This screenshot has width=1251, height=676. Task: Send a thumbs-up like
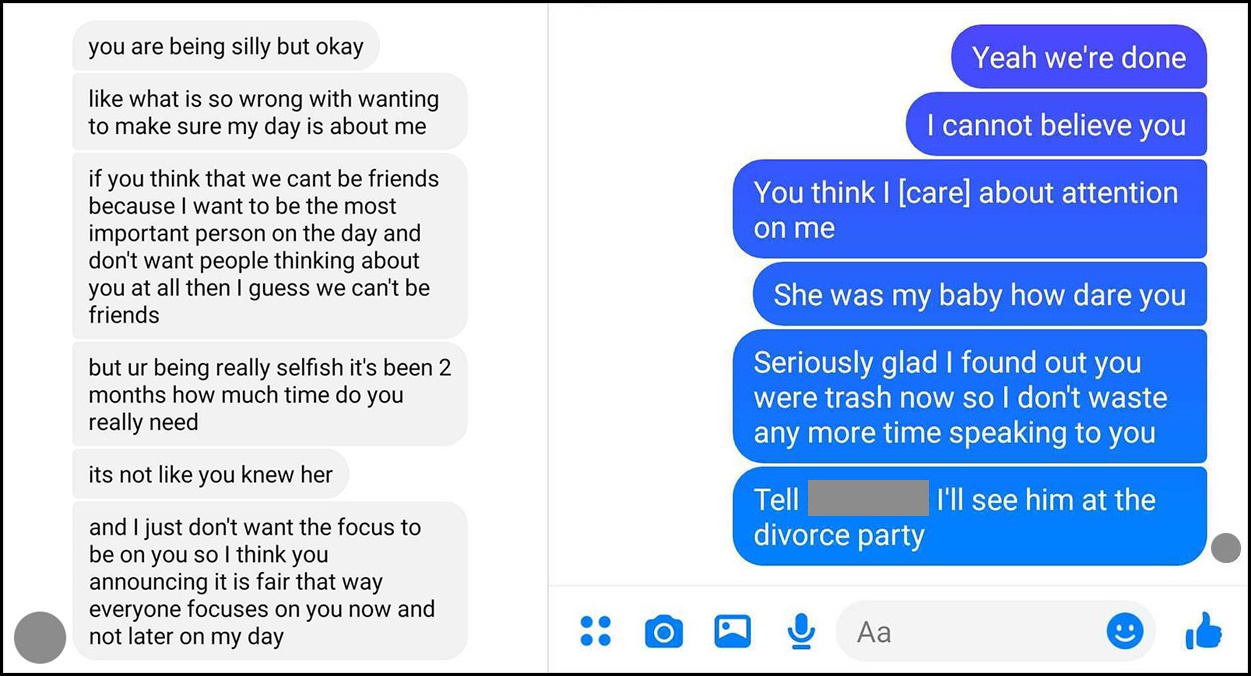point(1203,632)
